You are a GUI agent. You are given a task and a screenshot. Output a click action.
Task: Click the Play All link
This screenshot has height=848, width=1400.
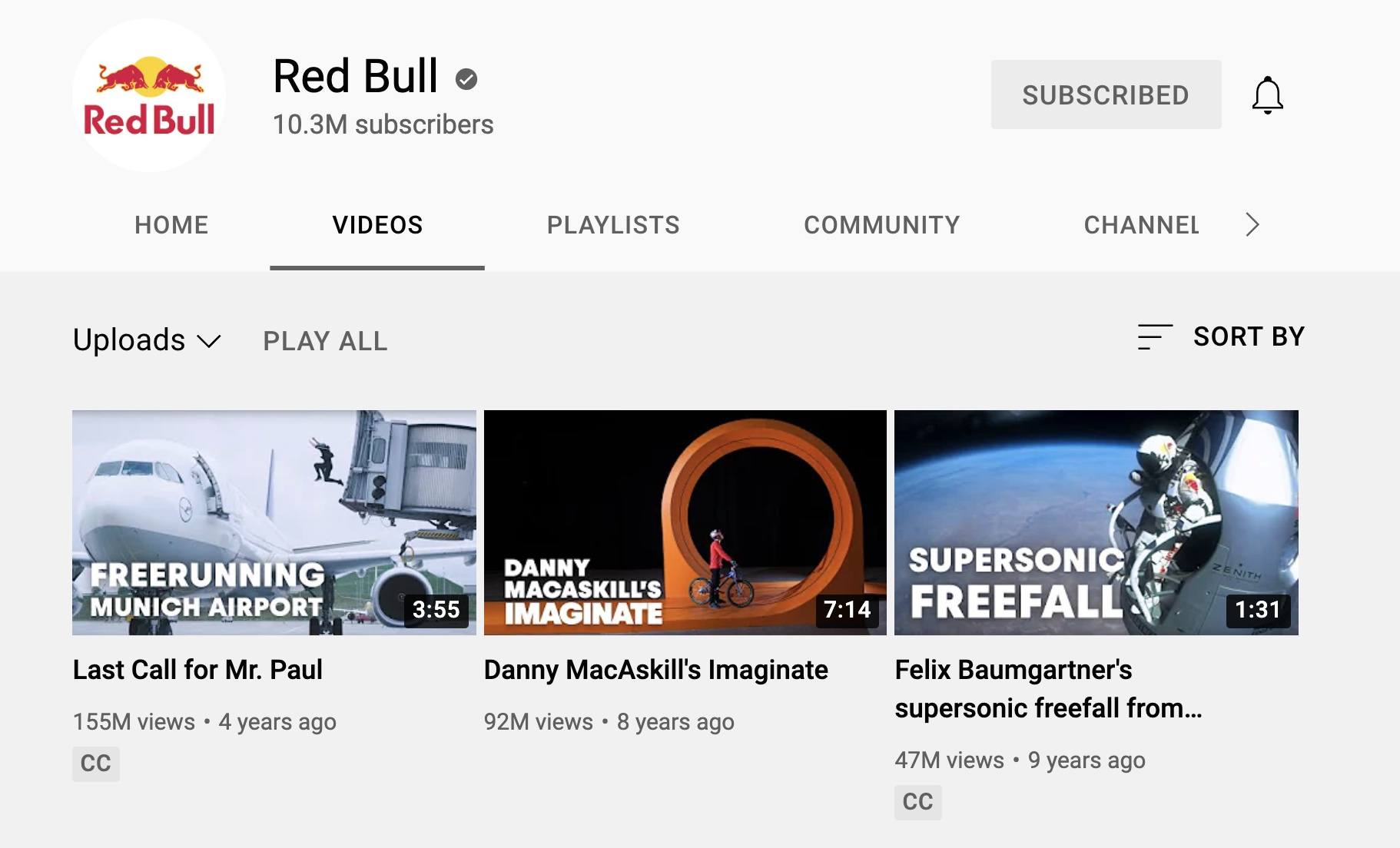click(x=325, y=341)
